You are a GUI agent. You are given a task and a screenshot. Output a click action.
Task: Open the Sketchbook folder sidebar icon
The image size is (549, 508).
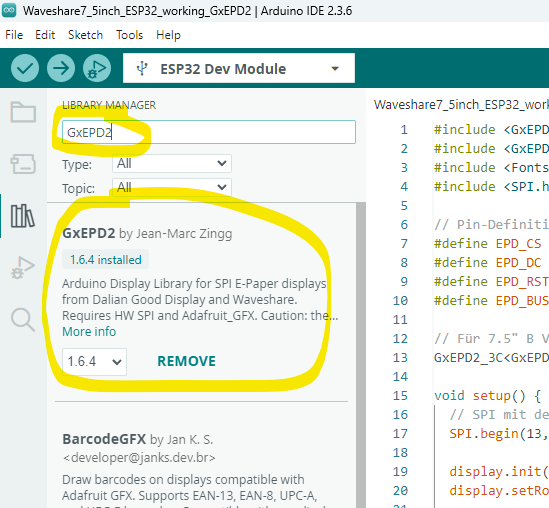pyautogui.click(x=23, y=112)
